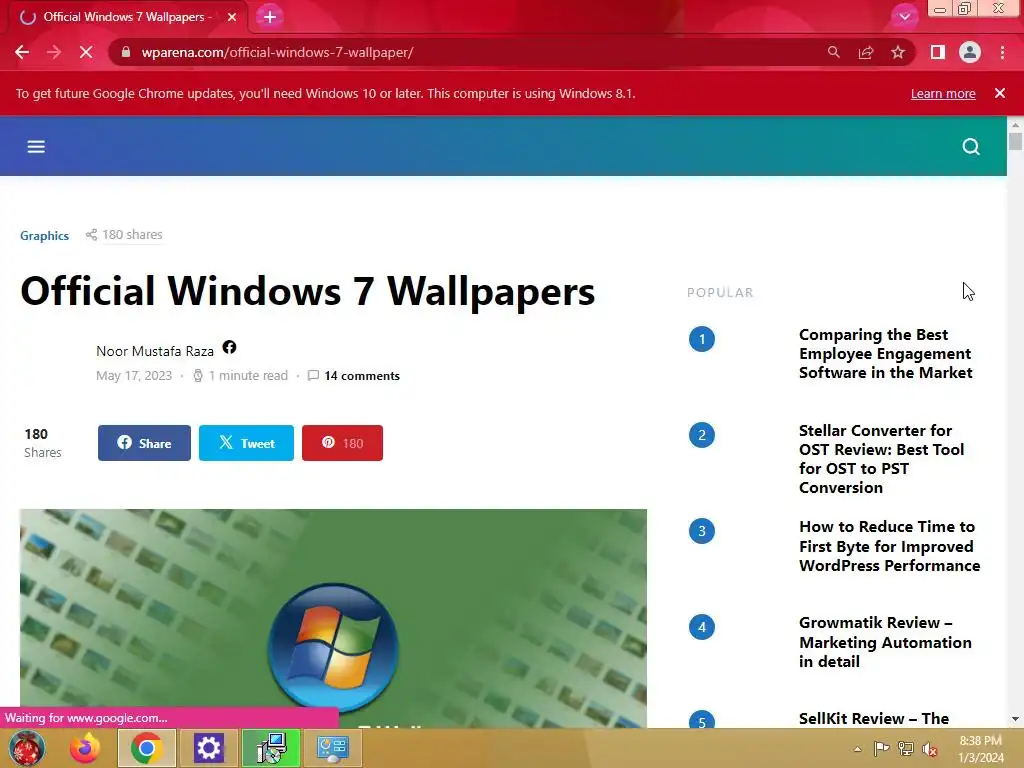Click the scrollbar down arrow
1024x768 pixels.
coord(1015,719)
